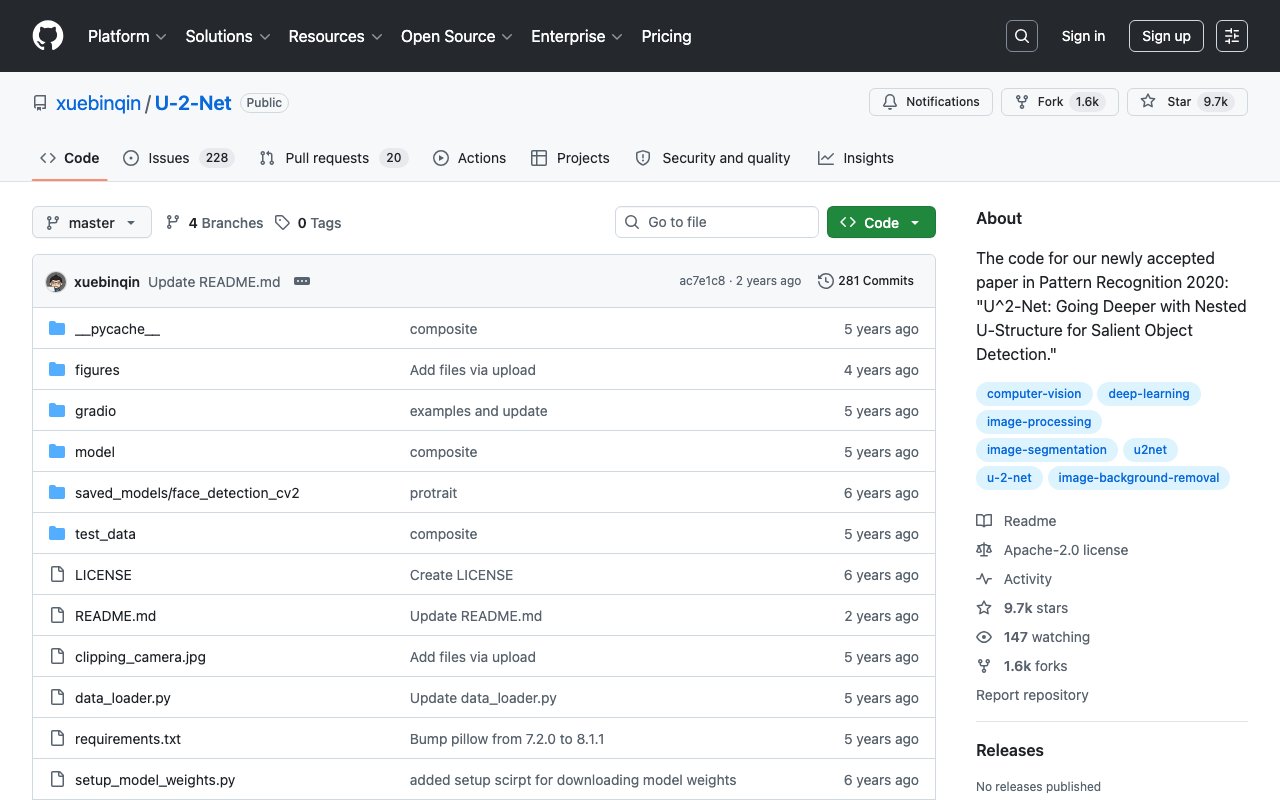
Task: View the 0 Tags link
Action: (309, 223)
